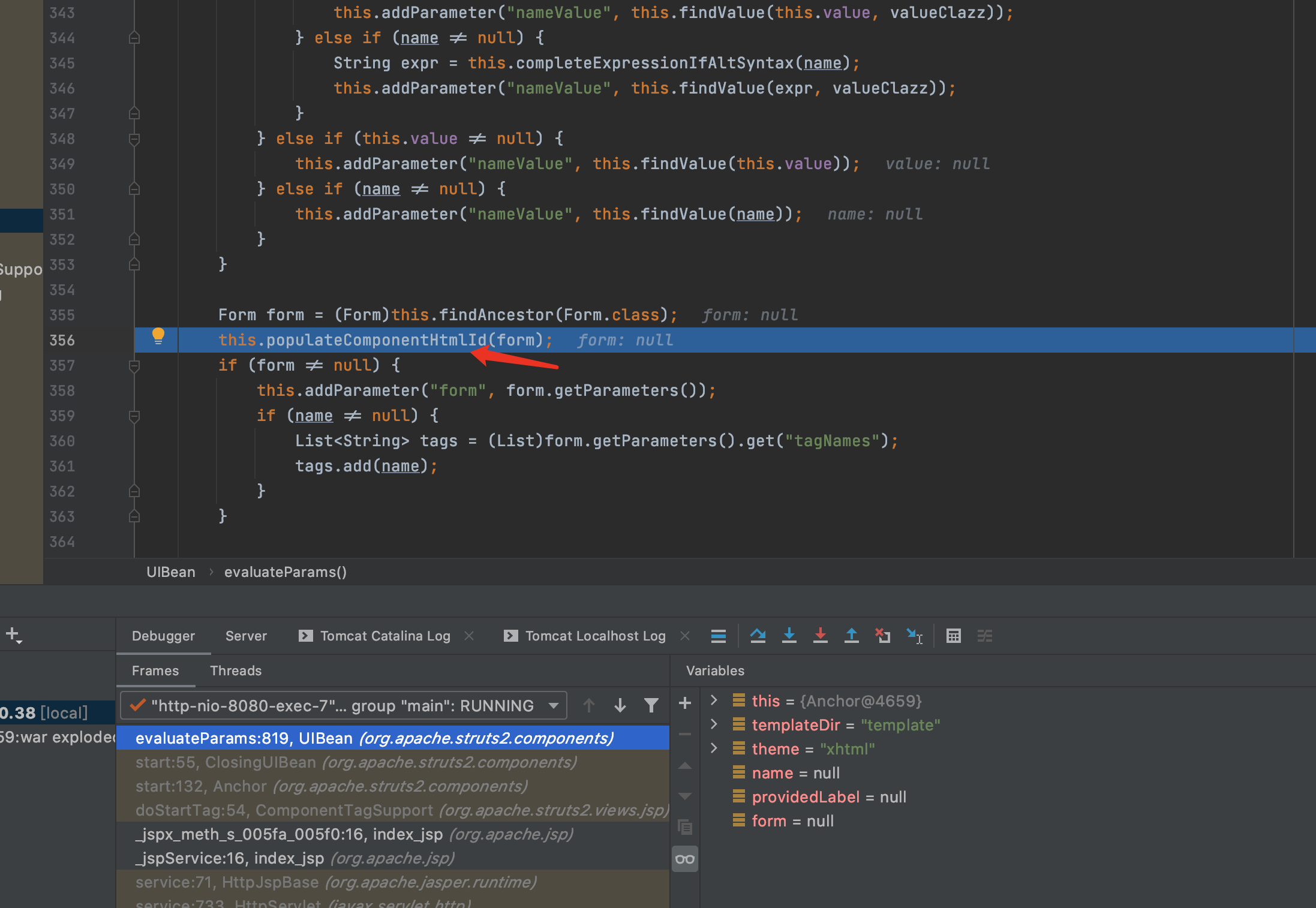1316x908 pixels.
Task: Click the Variables panel header
Action: (715, 671)
